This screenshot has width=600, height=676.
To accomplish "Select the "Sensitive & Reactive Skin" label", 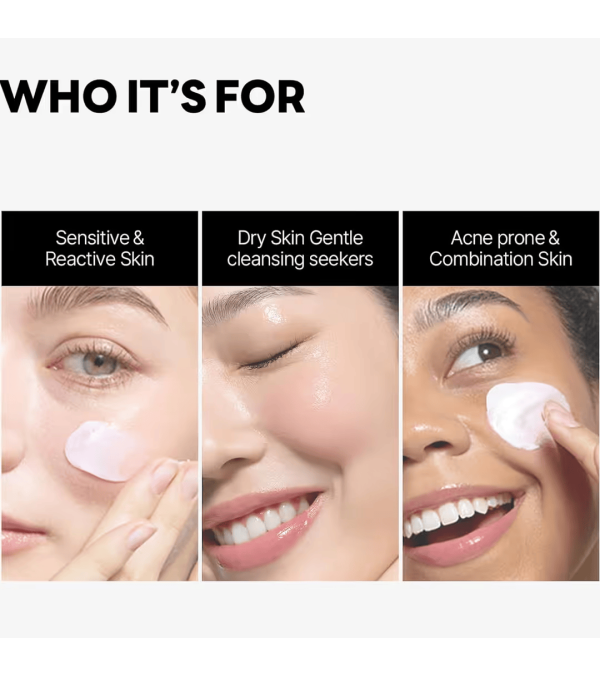I will tap(100, 248).
